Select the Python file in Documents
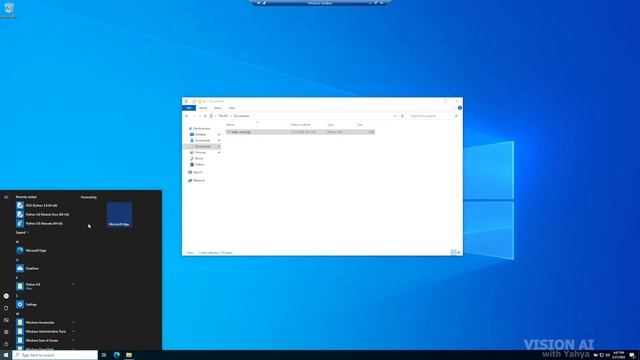This screenshot has height=360, width=640. coord(300,132)
